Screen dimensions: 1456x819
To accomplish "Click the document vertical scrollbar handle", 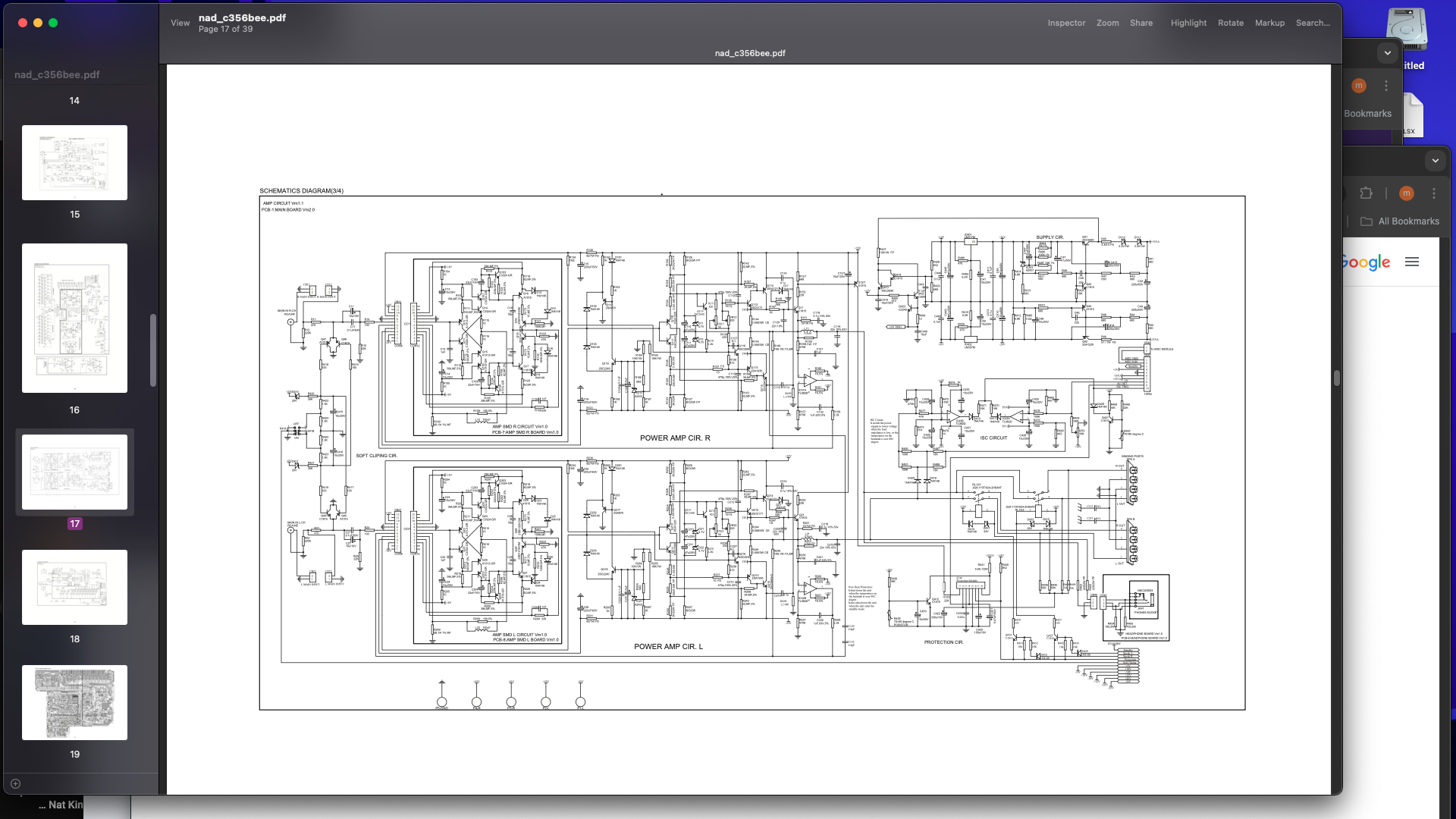I will point(1336,377).
